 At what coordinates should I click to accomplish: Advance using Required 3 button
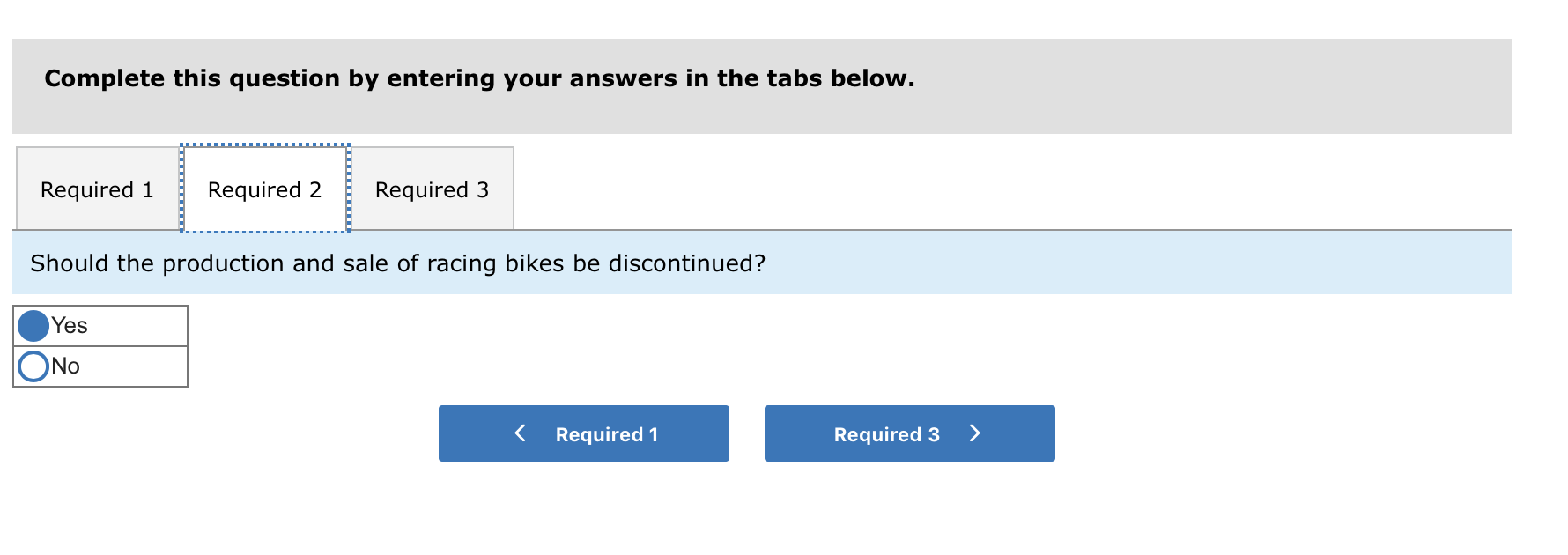(910, 433)
